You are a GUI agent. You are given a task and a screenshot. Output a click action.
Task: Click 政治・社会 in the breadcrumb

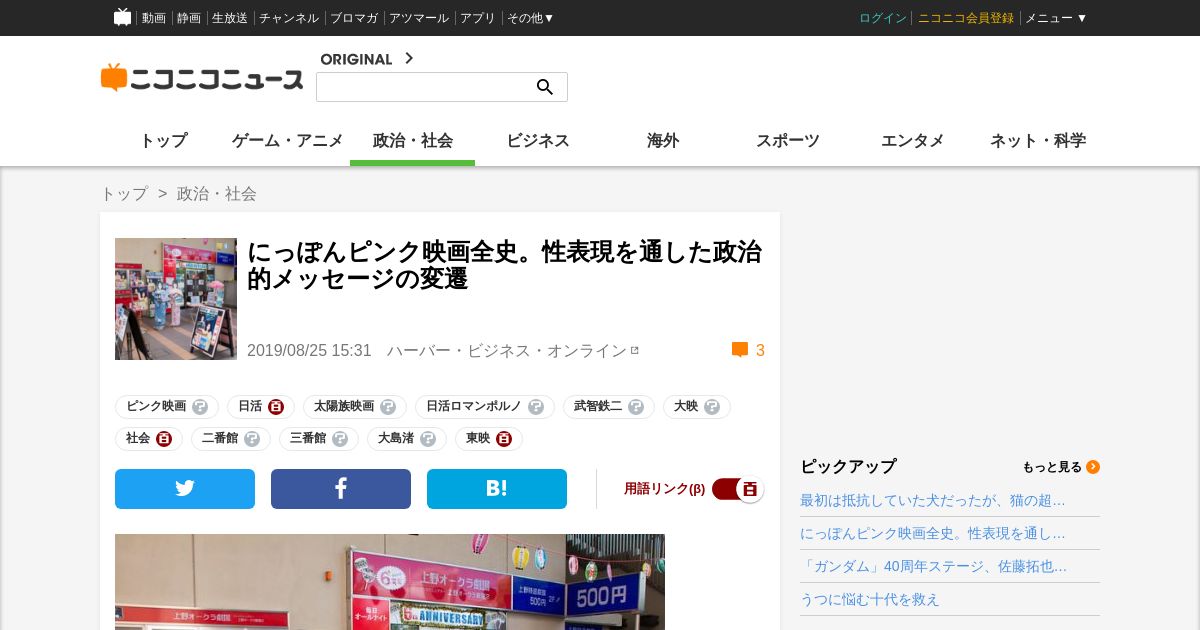click(217, 194)
